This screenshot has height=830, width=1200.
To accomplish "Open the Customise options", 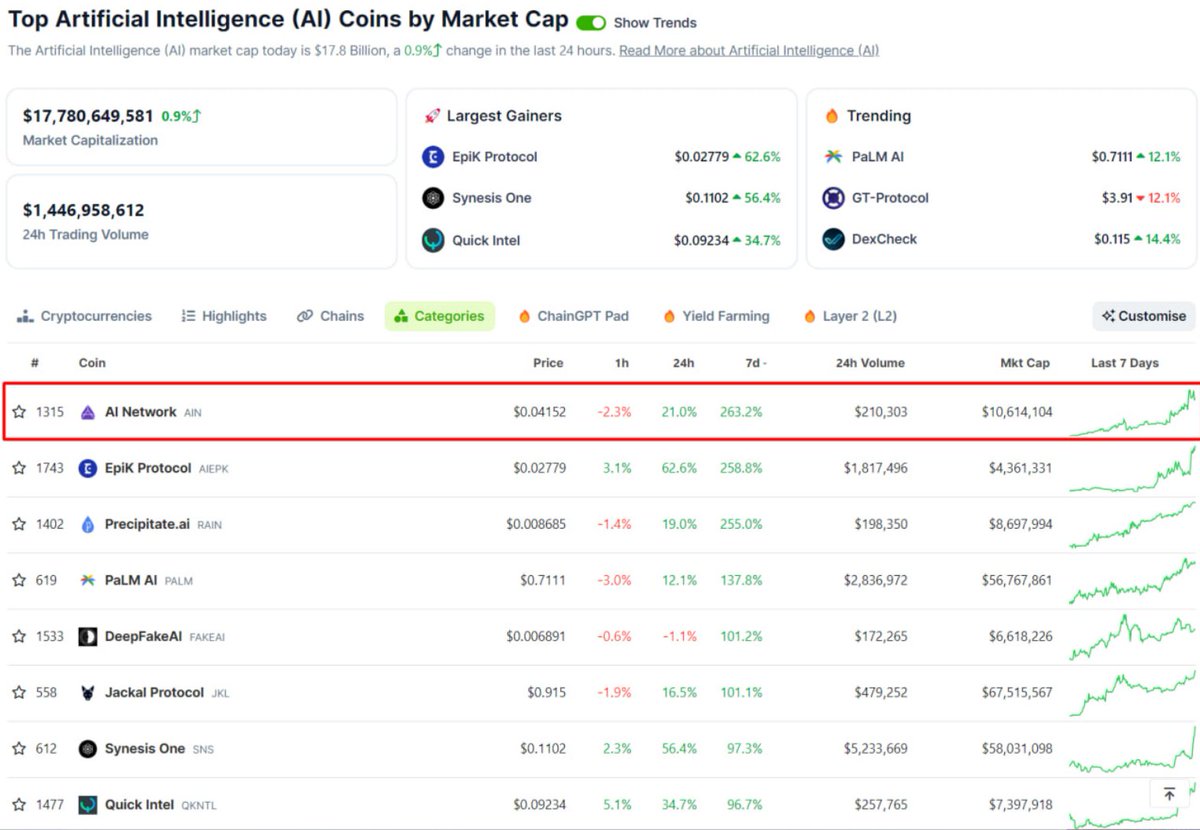I will click(1143, 316).
